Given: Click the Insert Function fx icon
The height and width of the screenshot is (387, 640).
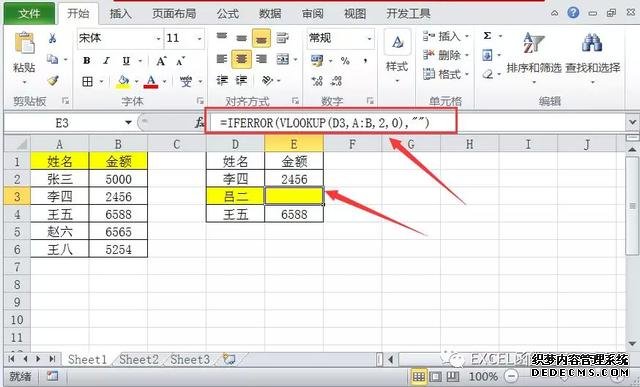Looking at the screenshot, I should [200, 122].
